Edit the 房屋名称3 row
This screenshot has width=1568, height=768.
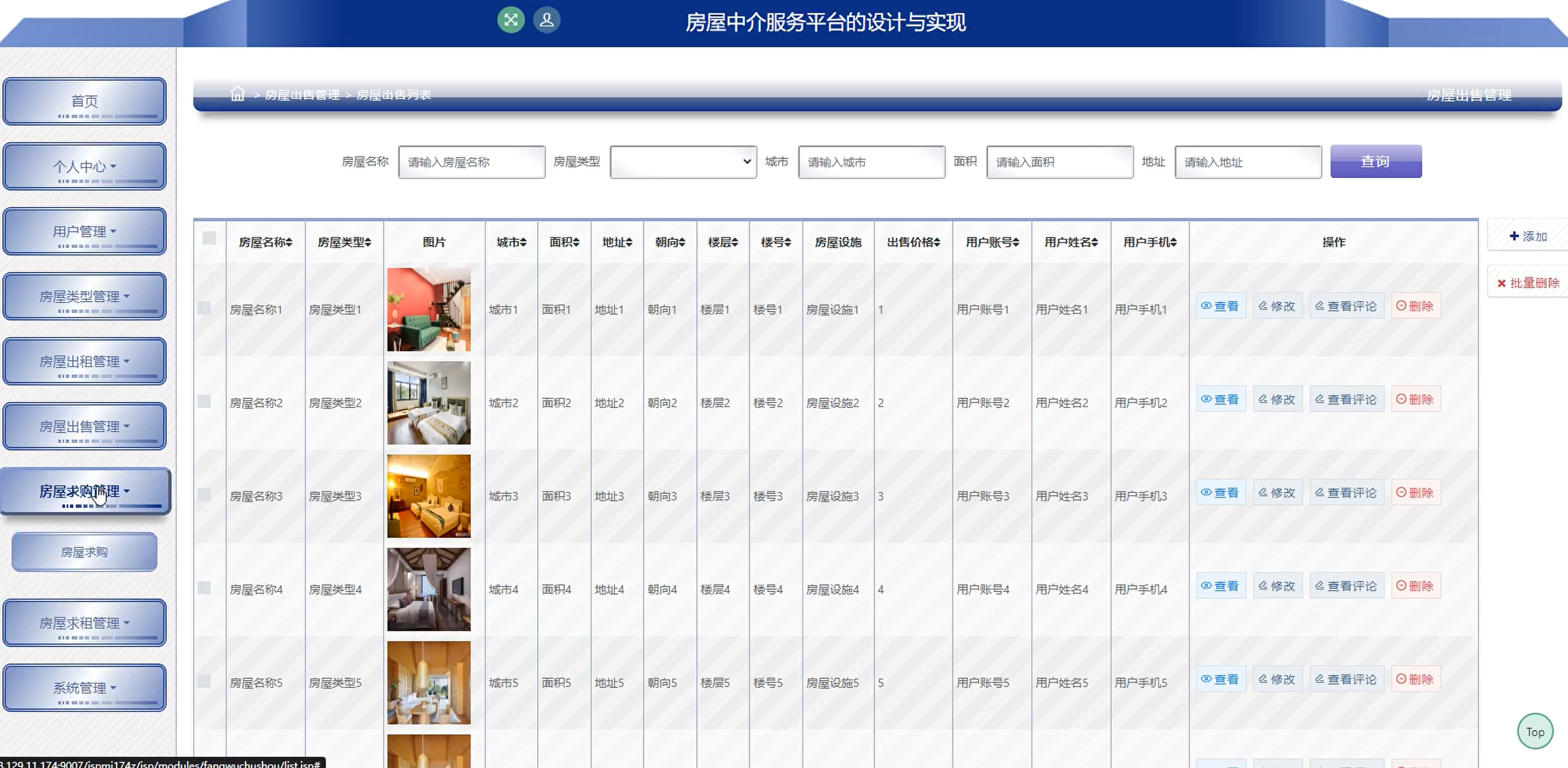pyautogui.click(x=1277, y=493)
